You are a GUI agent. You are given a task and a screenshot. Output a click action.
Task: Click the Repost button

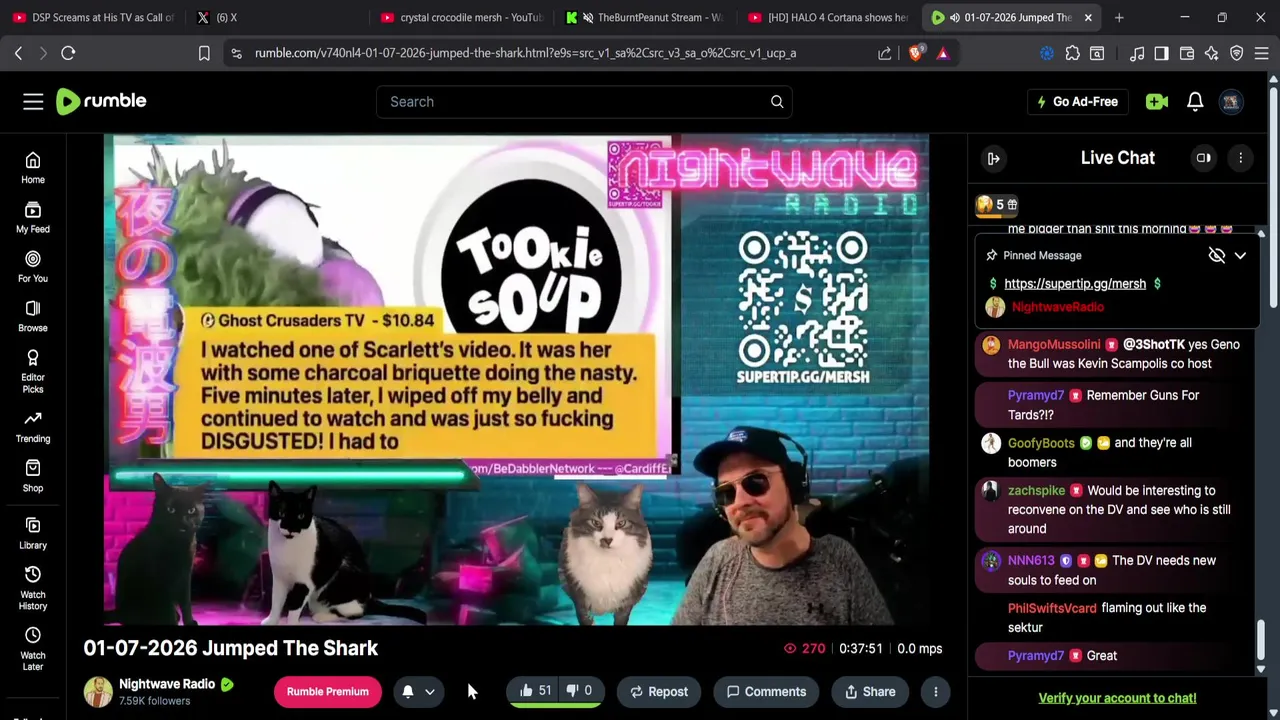tap(658, 691)
